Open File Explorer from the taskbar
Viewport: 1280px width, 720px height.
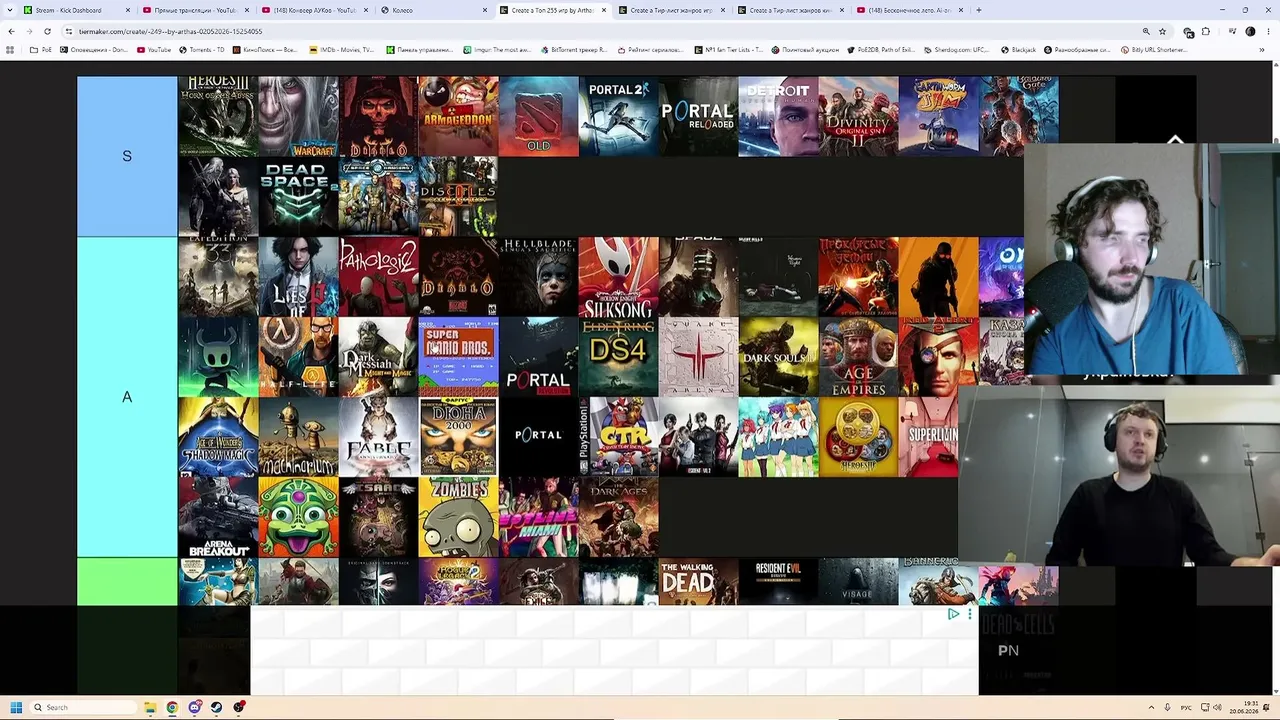pos(150,707)
